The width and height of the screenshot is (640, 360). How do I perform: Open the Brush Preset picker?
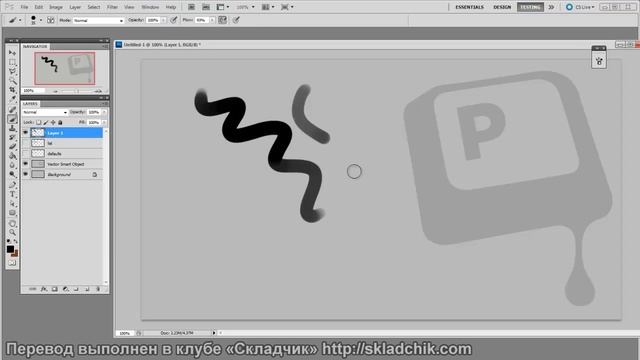(x=36, y=20)
